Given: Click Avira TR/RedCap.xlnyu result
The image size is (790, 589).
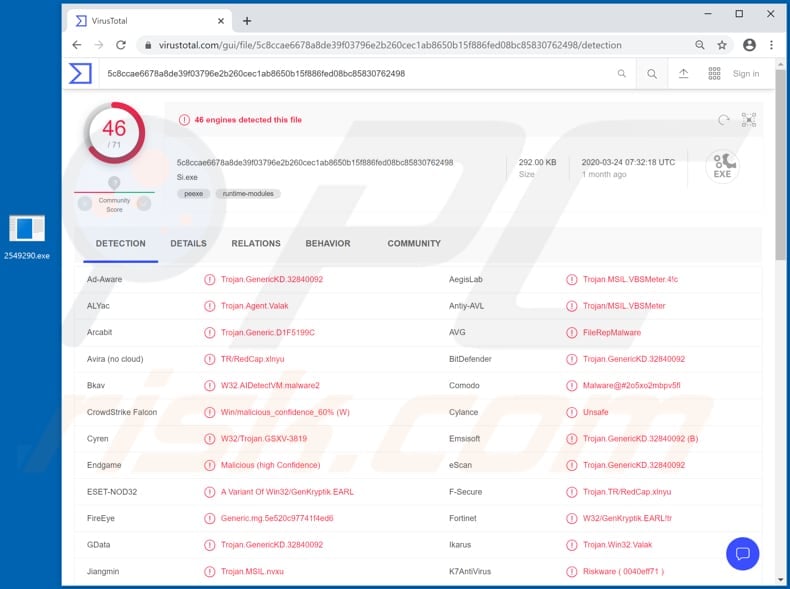Looking at the screenshot, I should pyautogui.click(x=252, y=359).
